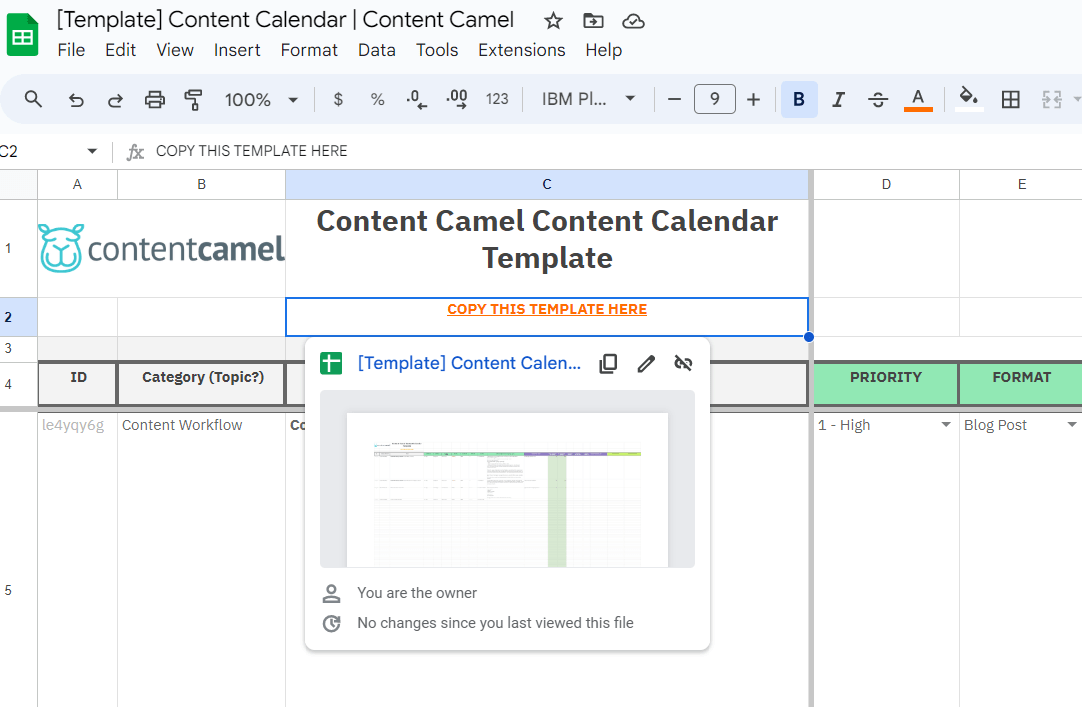This screenshot has height=707, width=1082.
Task: Select column C header
Action: coord(547,184)
